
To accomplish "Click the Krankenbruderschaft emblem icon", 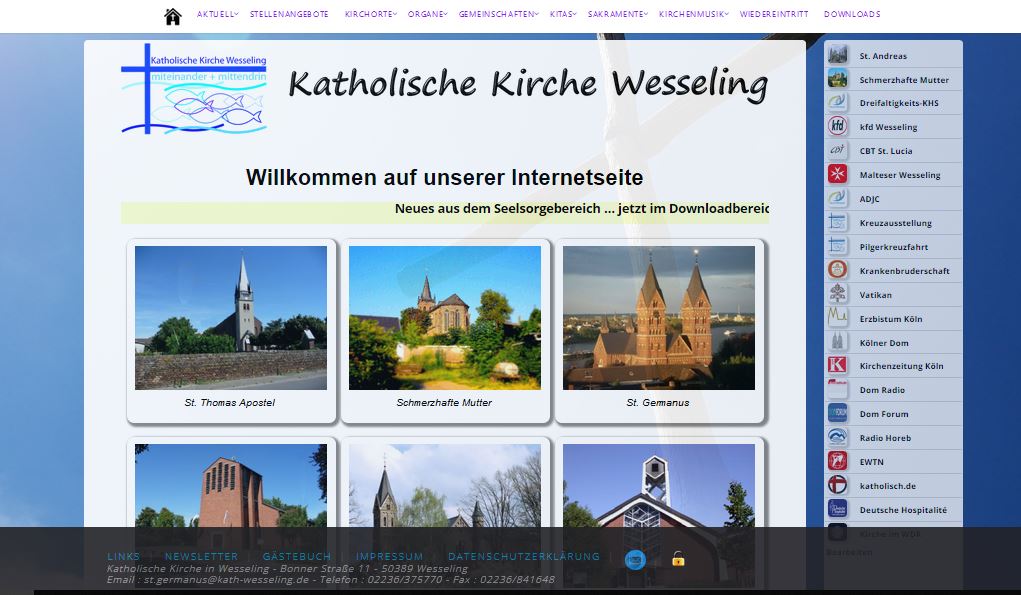I will coord(837,270).
